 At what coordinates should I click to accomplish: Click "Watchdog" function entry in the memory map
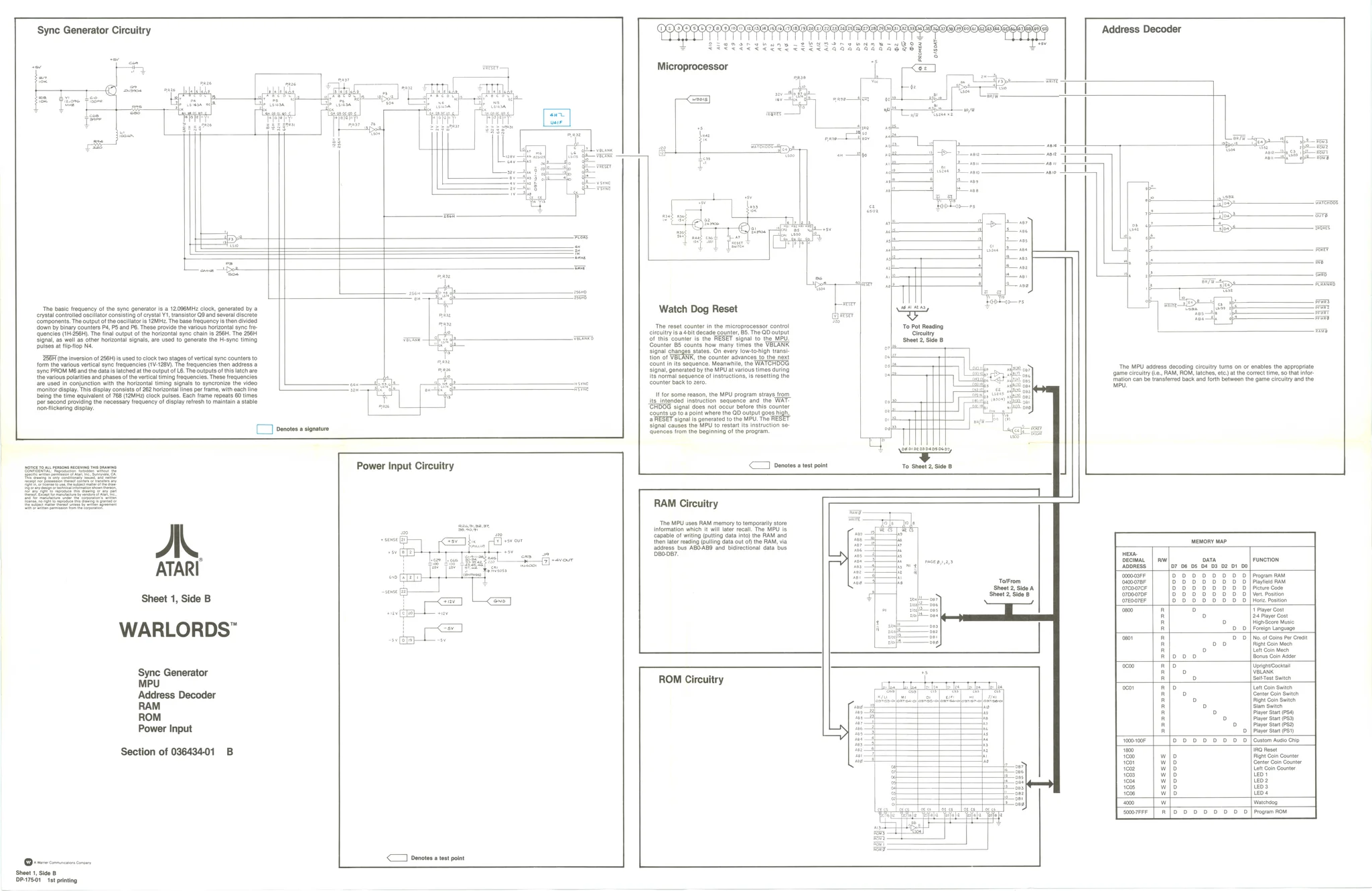(x=1265, y=803)
